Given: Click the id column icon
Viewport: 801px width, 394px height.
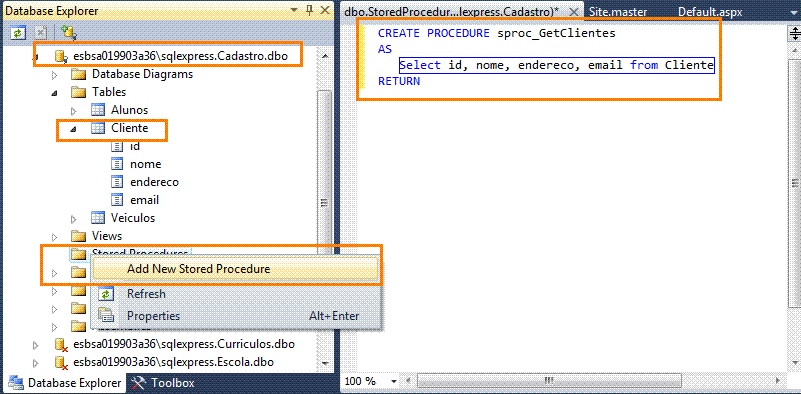Looking at the screenshot, I should tap(117, 146).
